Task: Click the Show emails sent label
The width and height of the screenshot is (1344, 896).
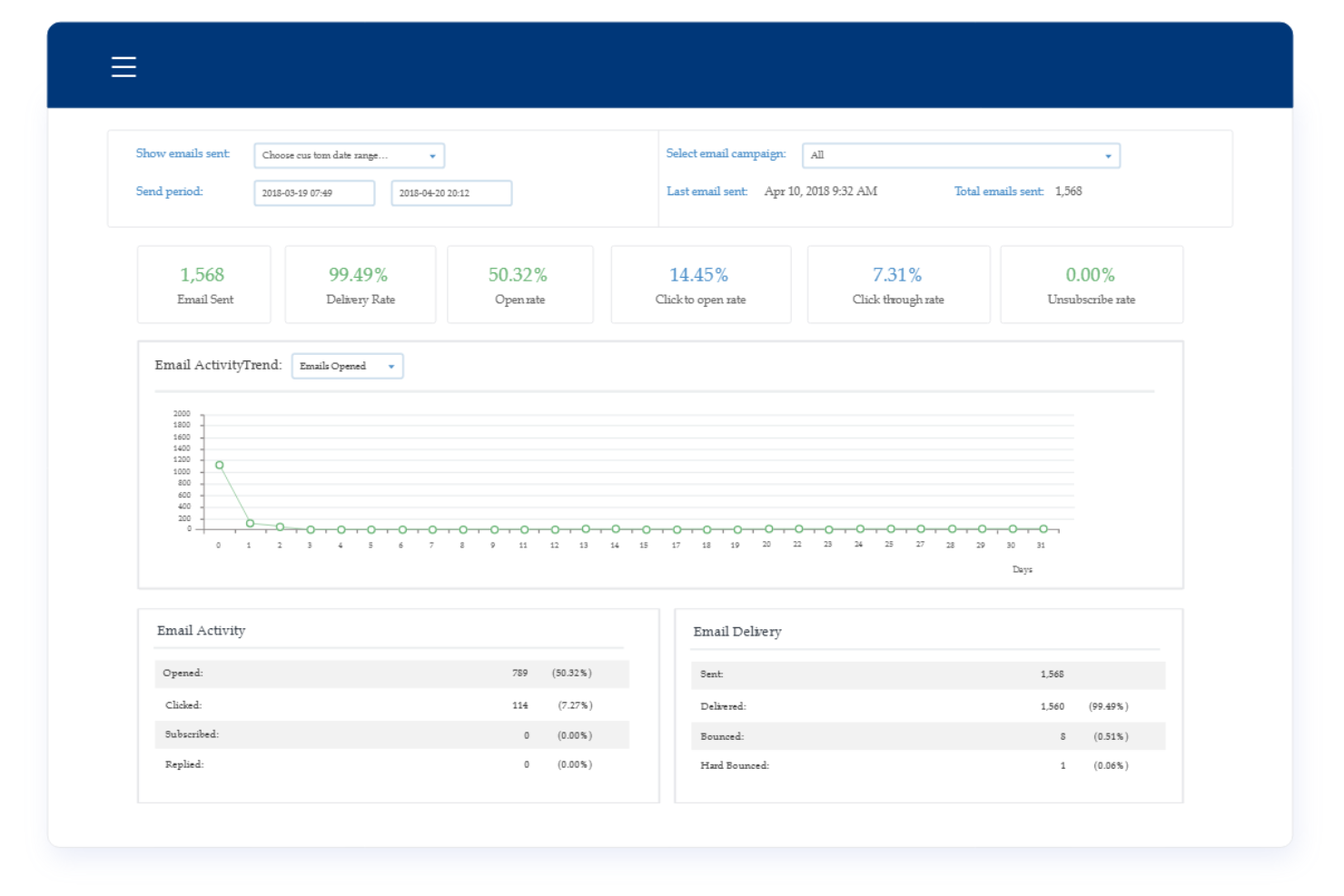Action: coord(182,153)
